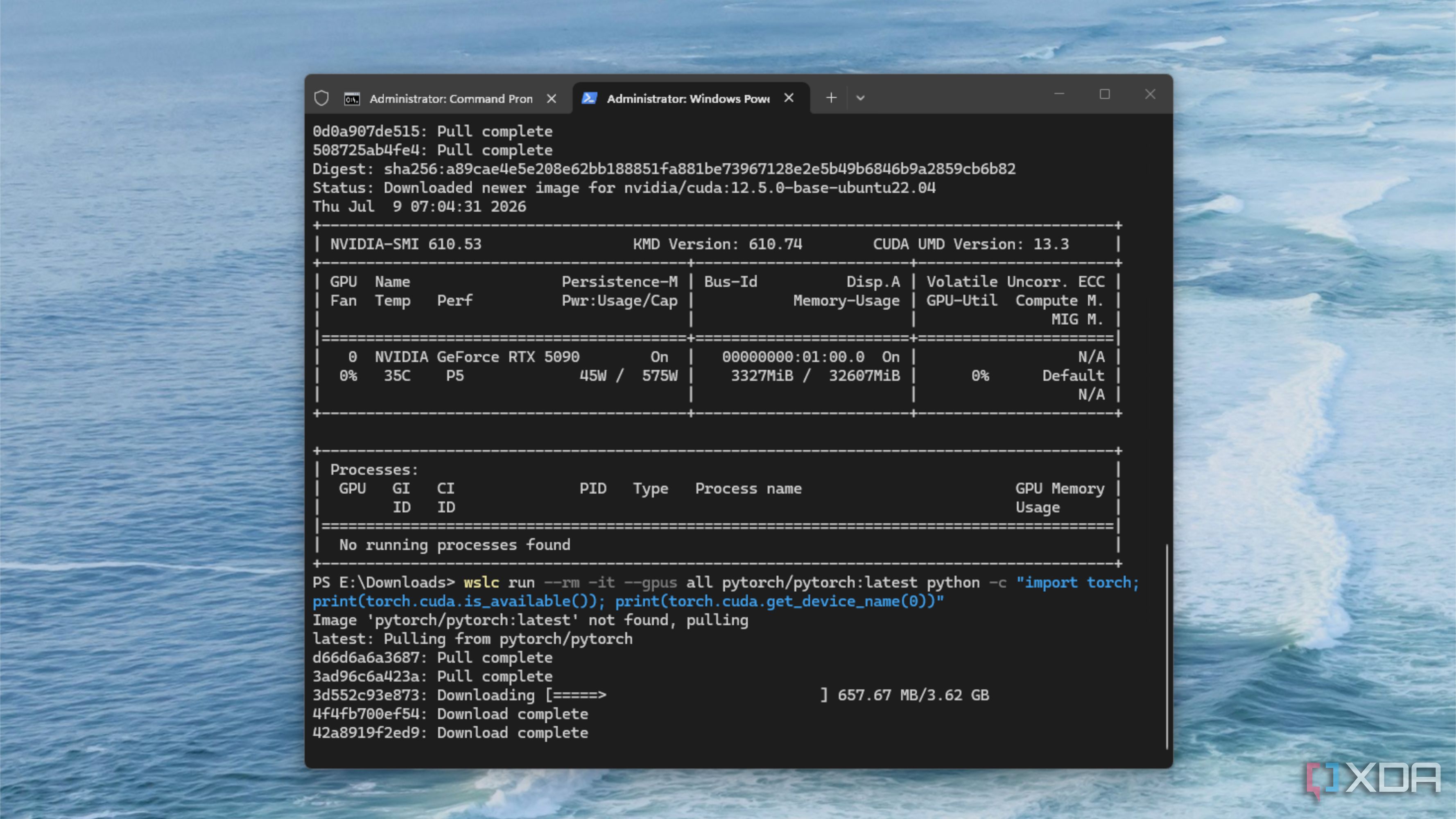Viewport: 1456px width, 819px height.
Task: Click the '35C' temperature value
Action: pyautogui.click(x=397, y=376)
